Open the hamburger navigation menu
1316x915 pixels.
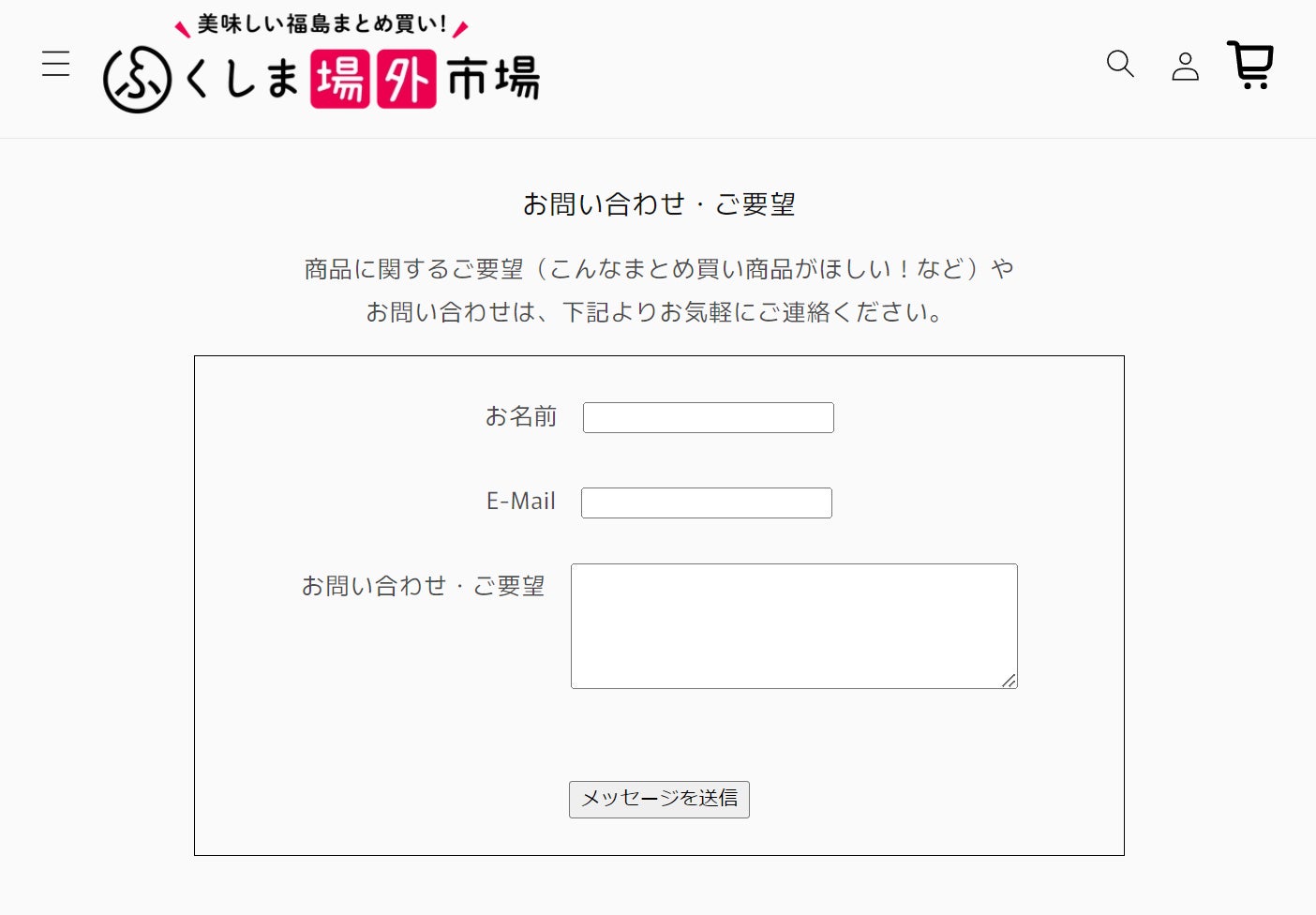coord(56,64)
